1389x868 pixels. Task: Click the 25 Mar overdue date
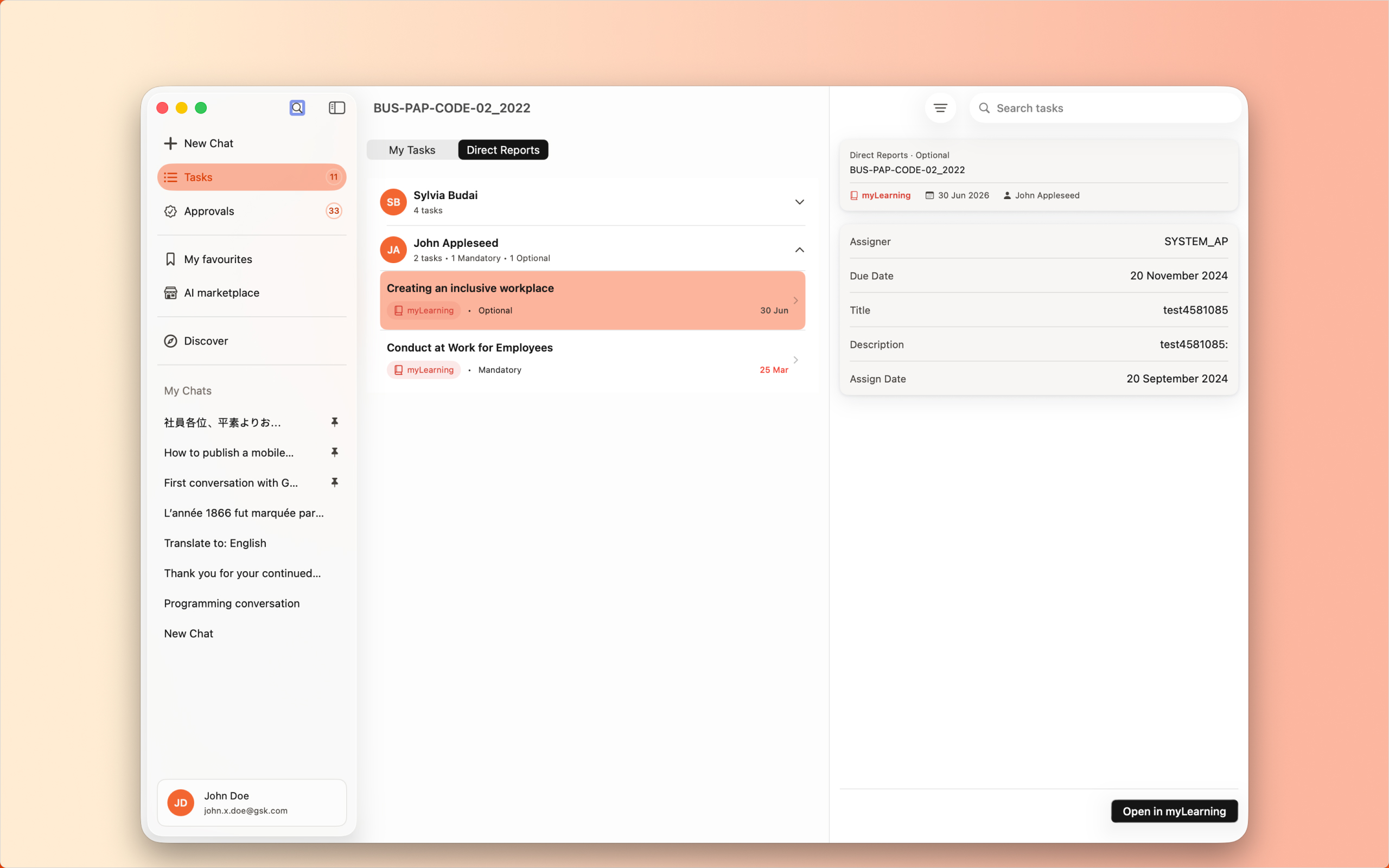(774, 371)
